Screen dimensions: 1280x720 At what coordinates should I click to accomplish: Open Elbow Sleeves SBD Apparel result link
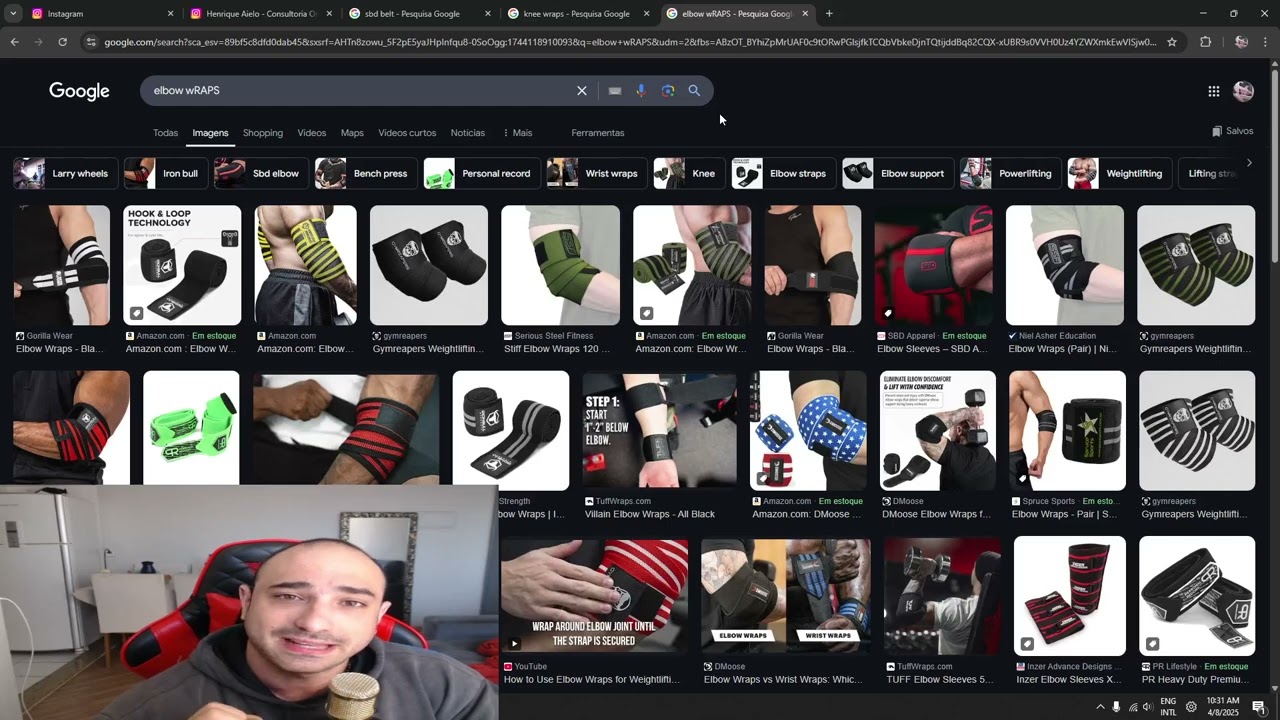click(932, 349)
